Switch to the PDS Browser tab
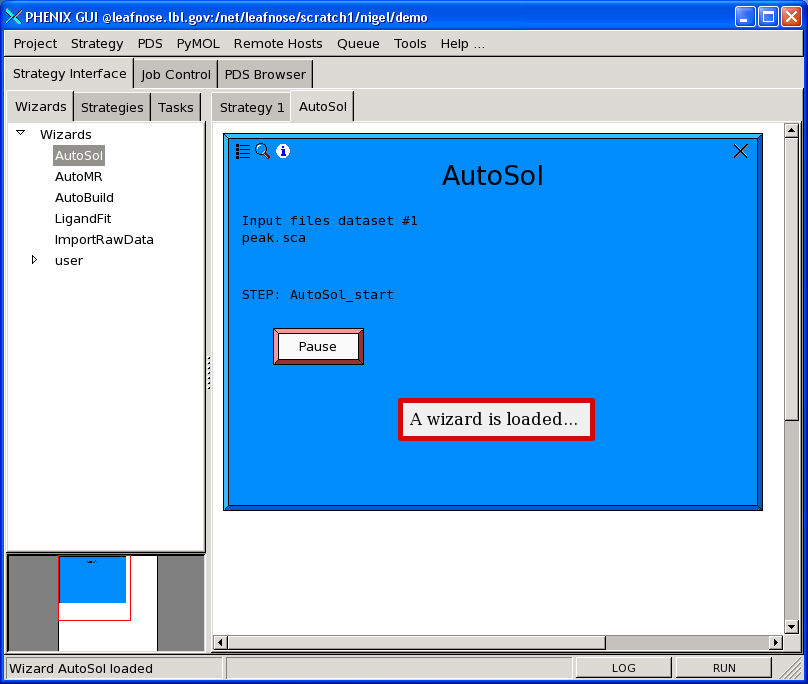The width and height of the screenshot is (808, 684). [265, 74]
